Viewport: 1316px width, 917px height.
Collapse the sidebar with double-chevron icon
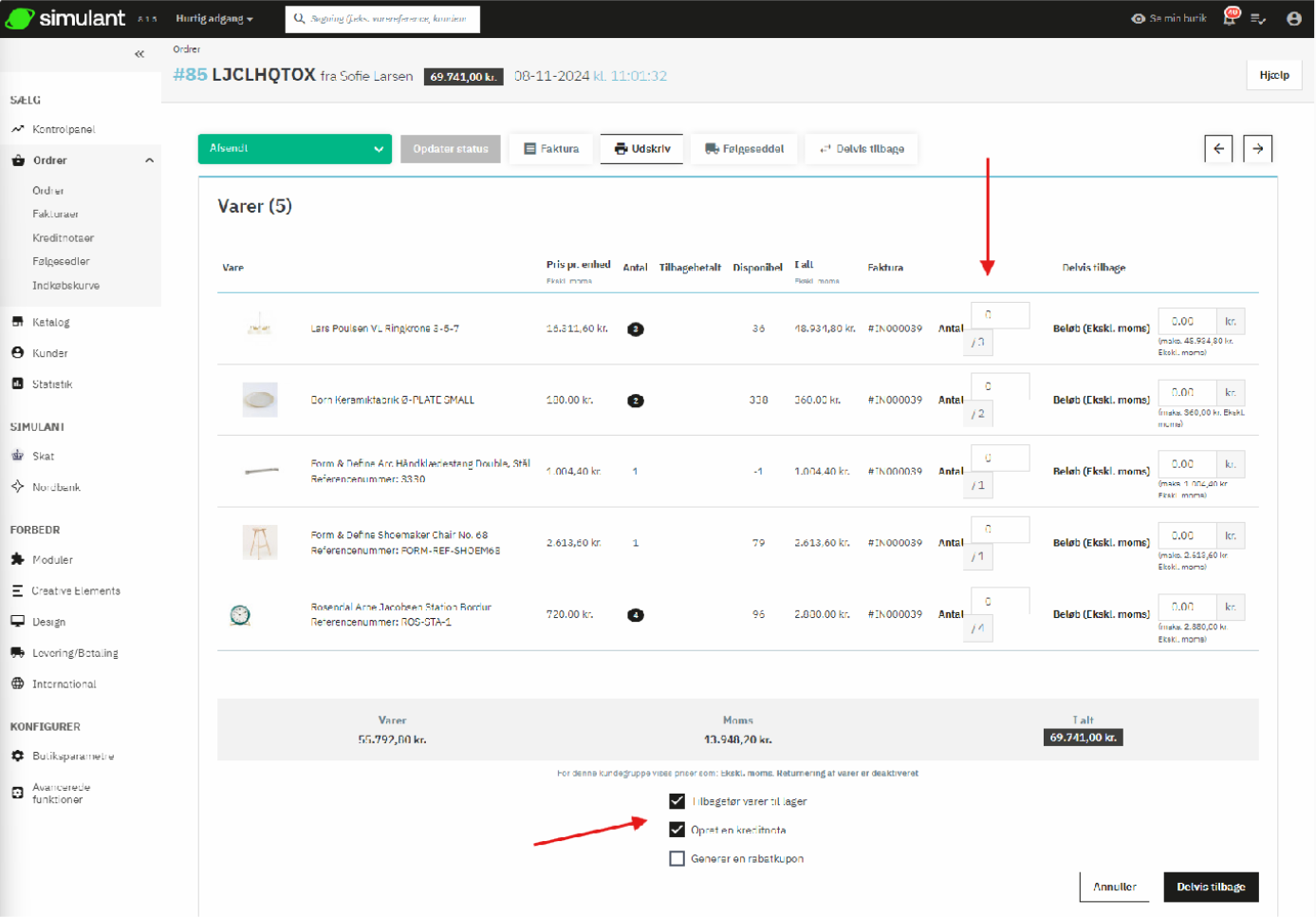click(139, 54)
